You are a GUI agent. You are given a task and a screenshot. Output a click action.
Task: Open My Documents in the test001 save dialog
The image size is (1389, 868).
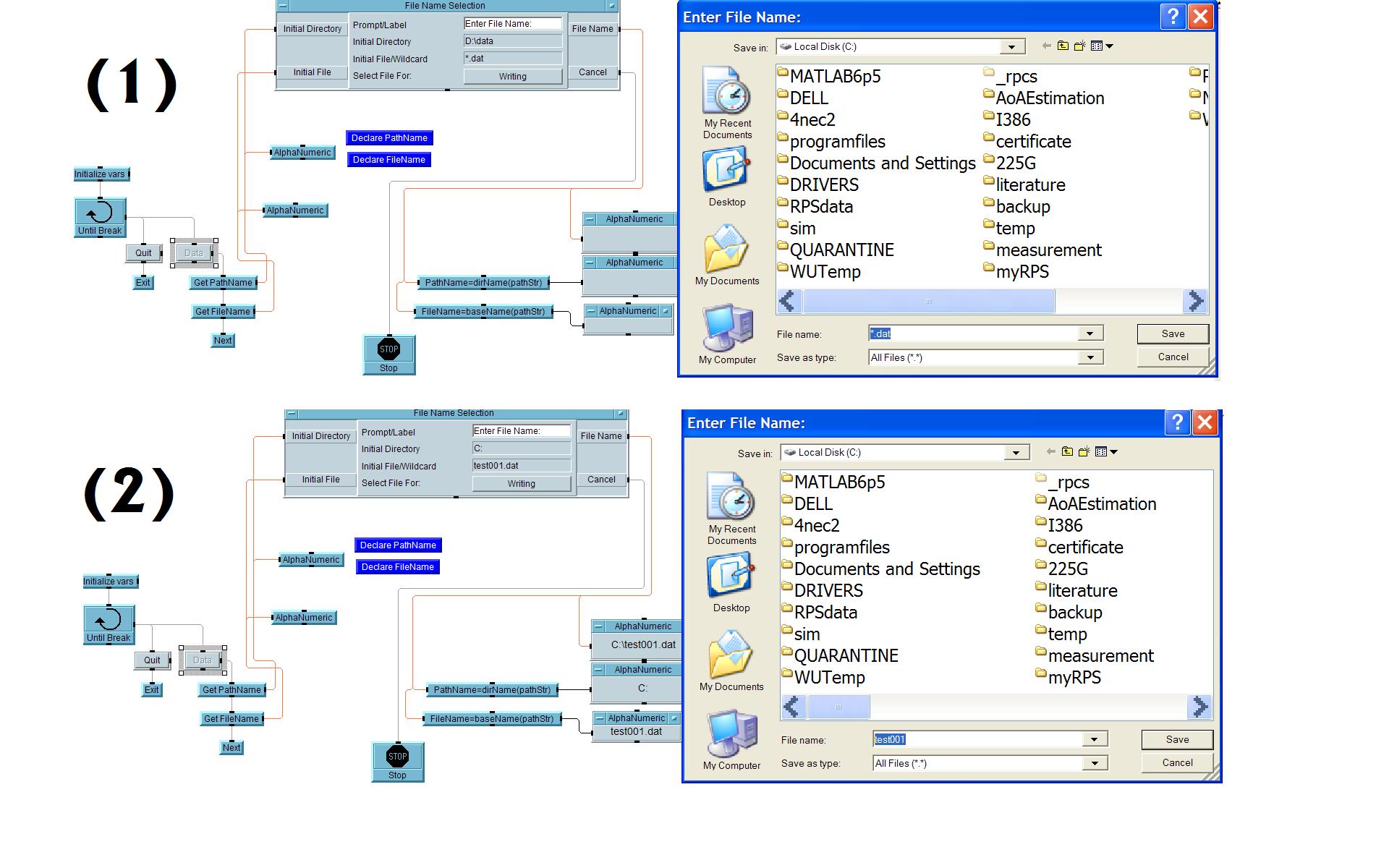(731, 660)
